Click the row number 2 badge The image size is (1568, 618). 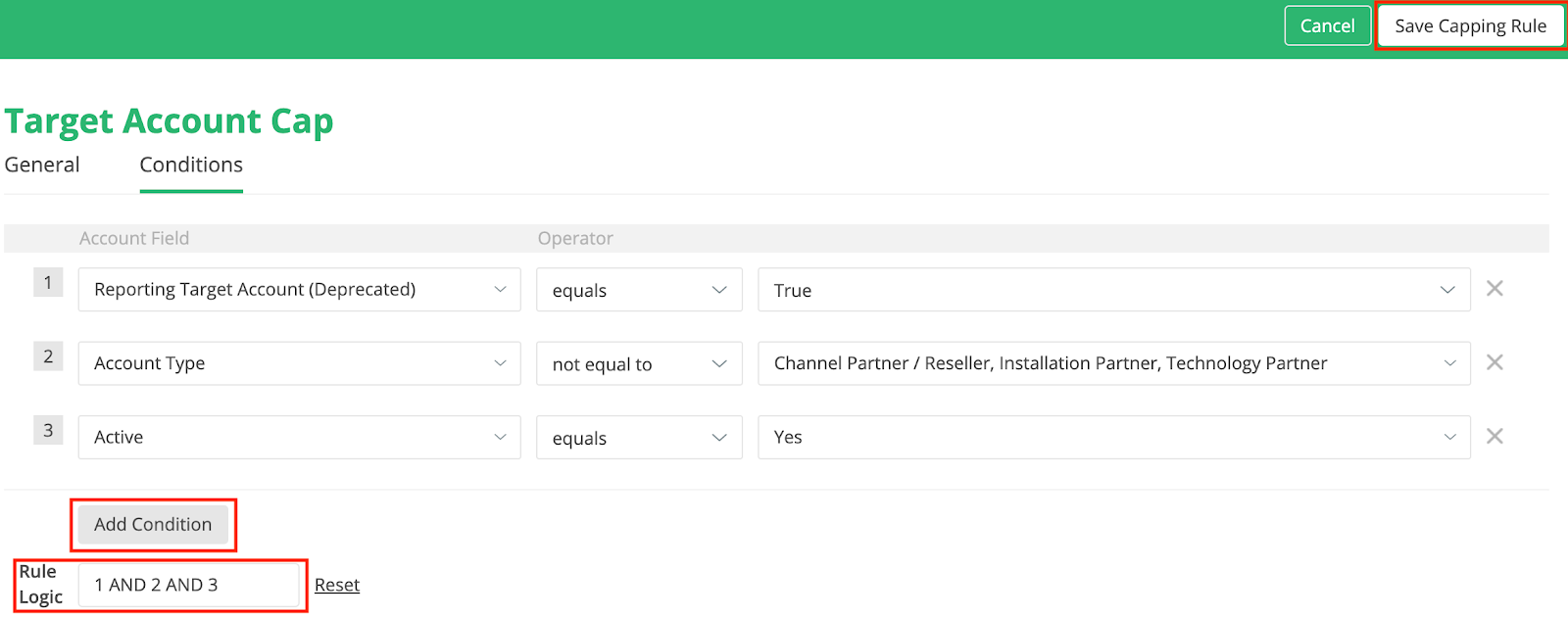(x=48, y=357)
